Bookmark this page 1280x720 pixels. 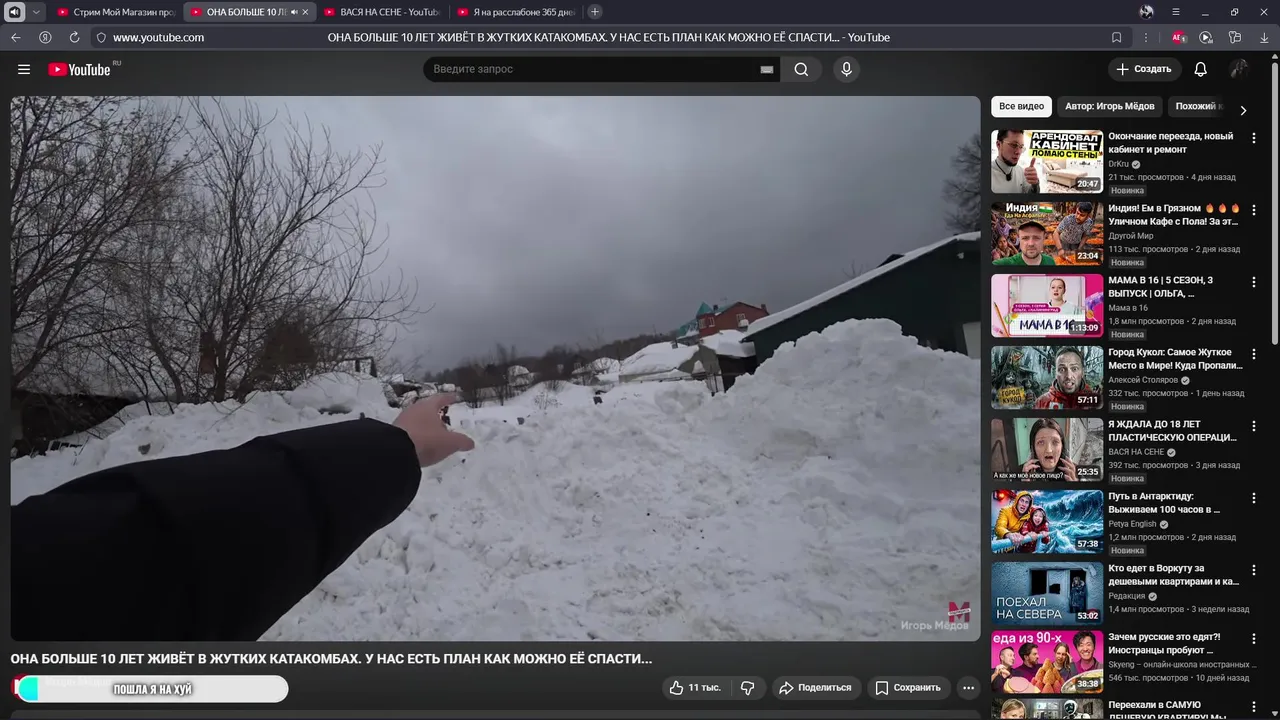(x=1116, y=37)
